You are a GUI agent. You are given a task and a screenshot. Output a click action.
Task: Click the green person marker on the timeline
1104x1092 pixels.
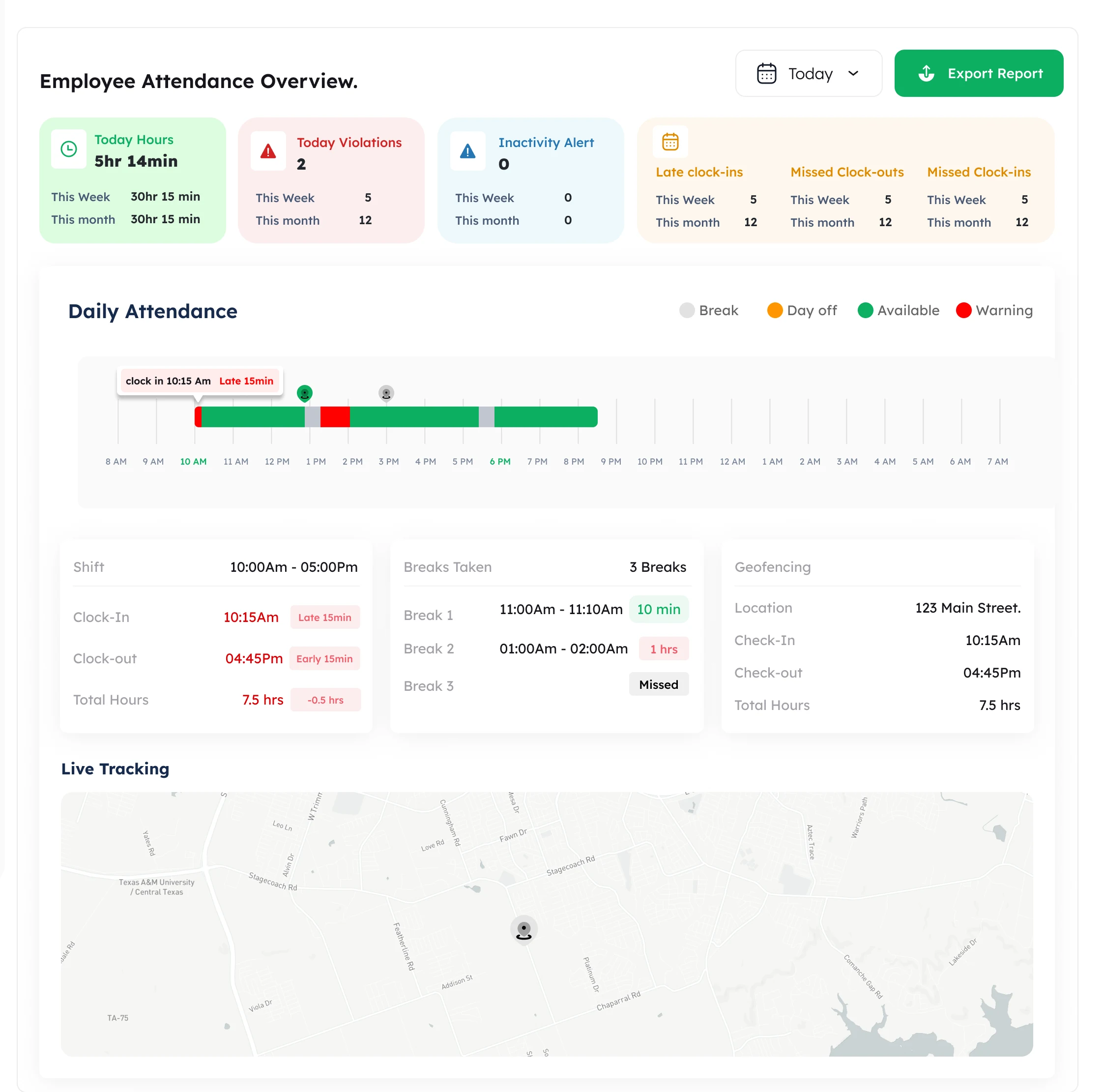tap(305, 393)
